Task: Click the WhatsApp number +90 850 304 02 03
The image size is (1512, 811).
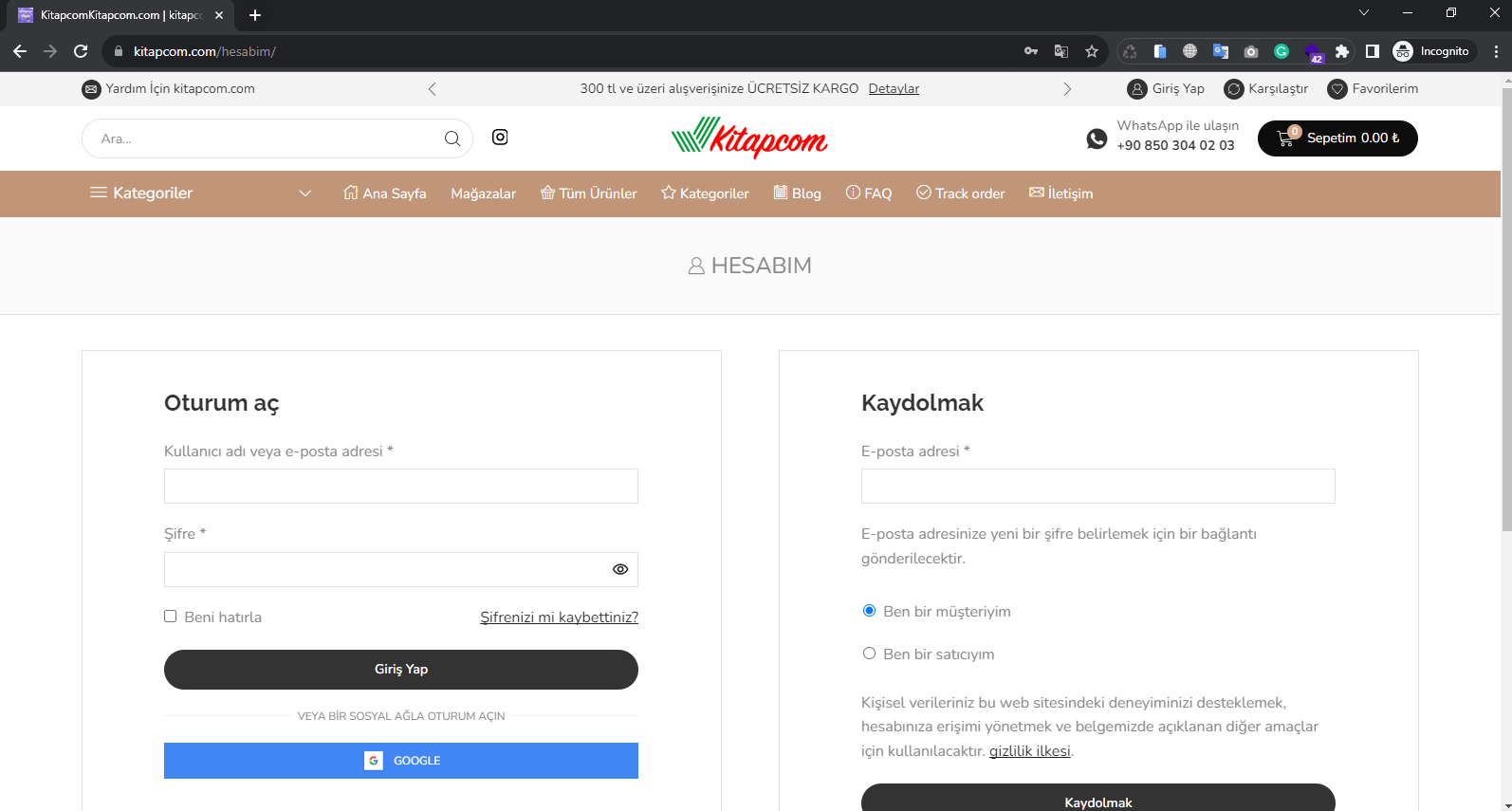Action: 1176,146
